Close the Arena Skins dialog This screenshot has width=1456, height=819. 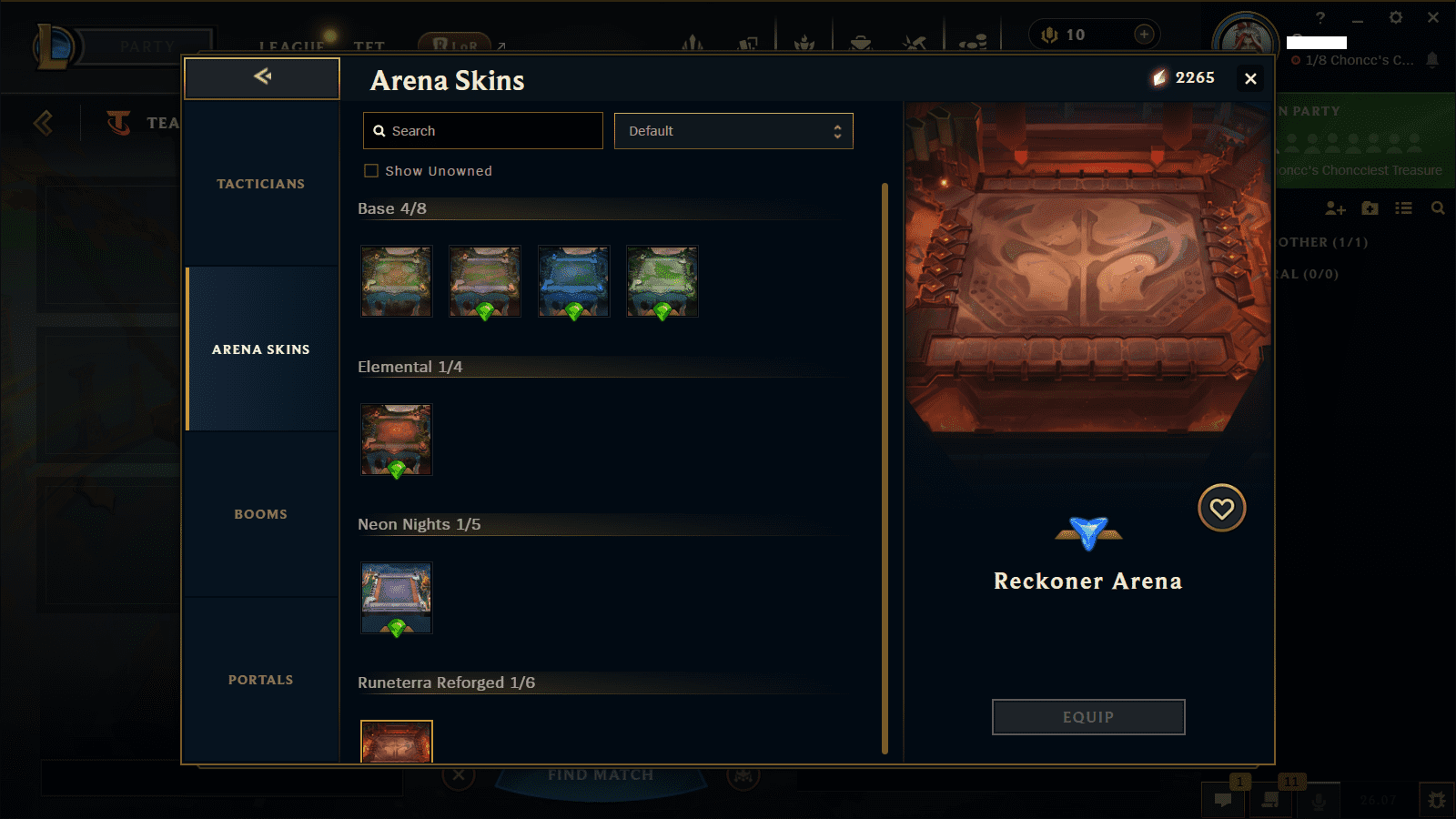pos(1250,79)
